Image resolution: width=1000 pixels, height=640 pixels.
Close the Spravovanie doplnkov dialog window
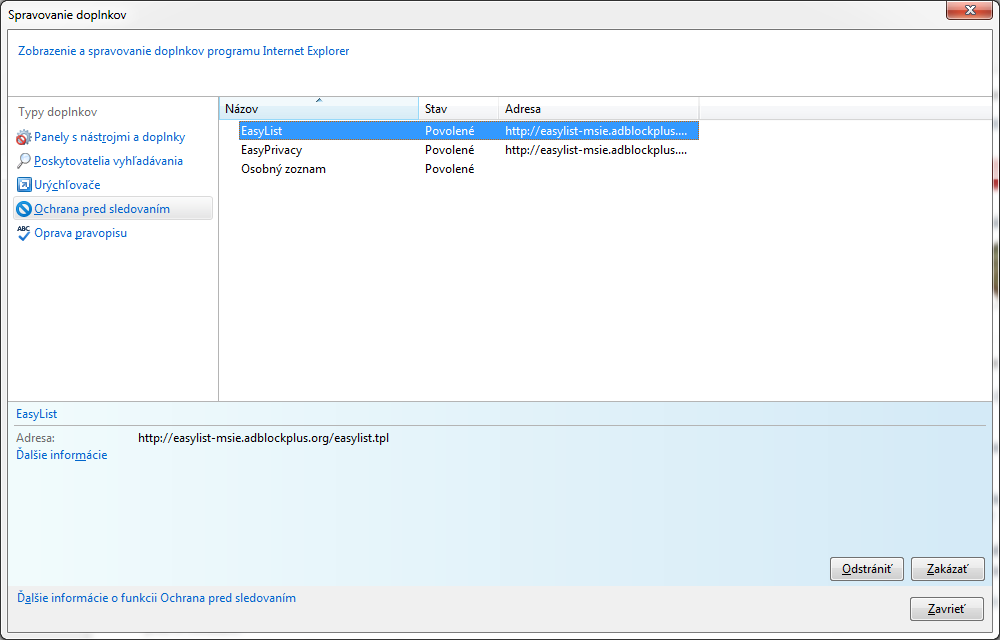966,12
